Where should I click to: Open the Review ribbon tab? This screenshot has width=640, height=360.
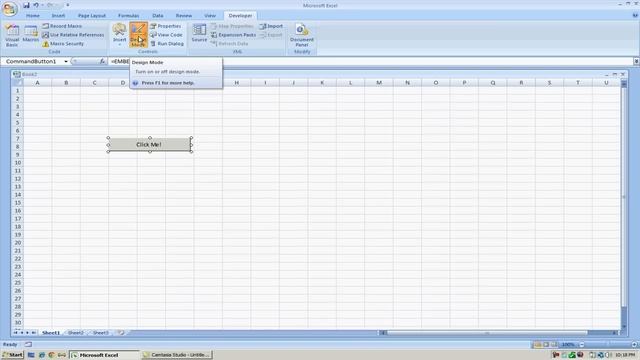184,16
